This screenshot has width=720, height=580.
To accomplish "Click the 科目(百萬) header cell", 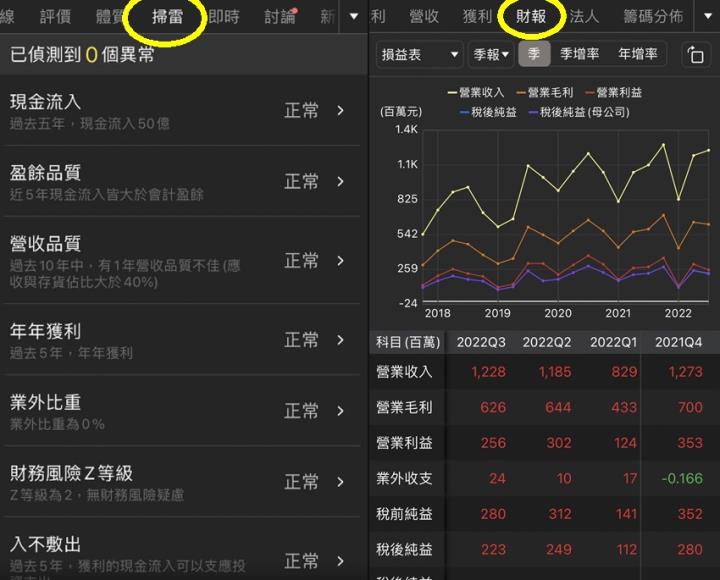I will click(x=408, y=342).
